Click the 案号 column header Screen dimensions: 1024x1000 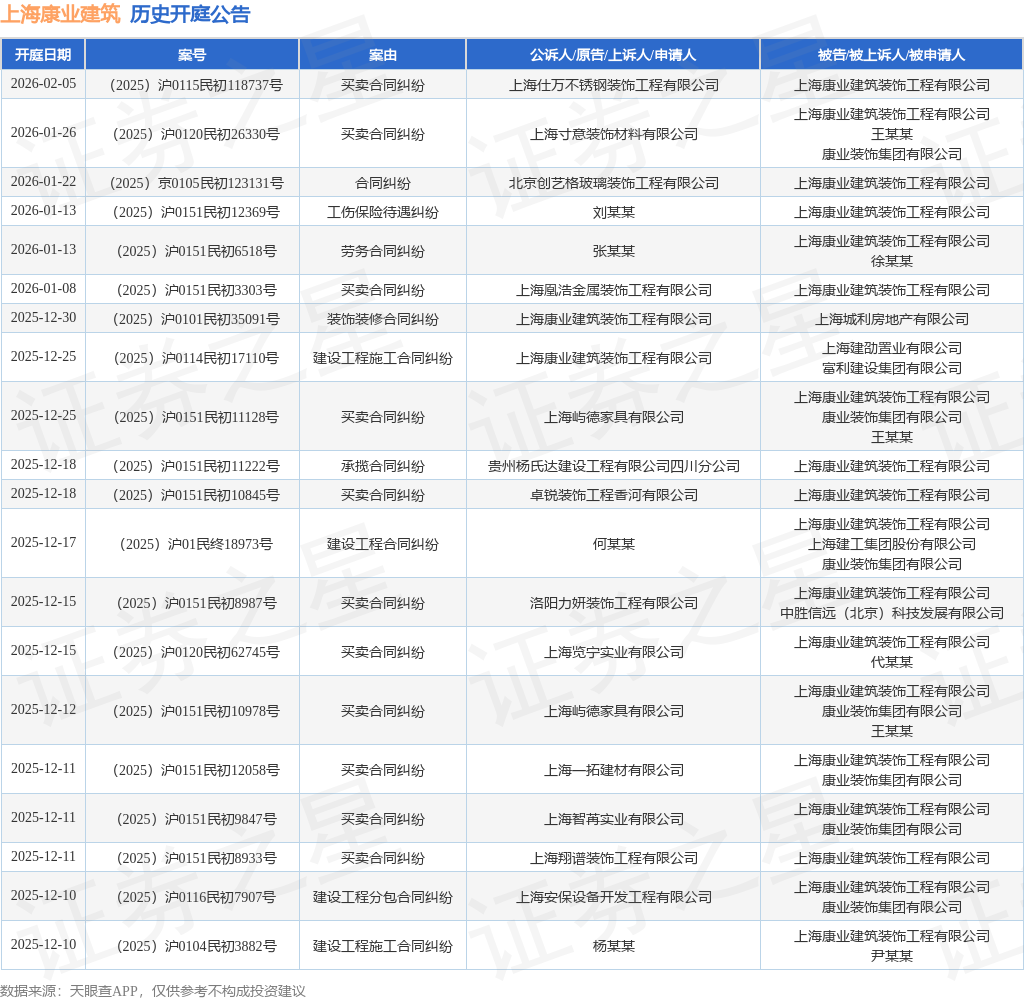coord(192,55)
